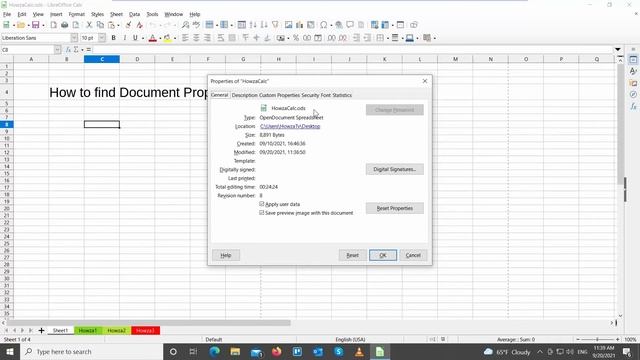Click the Clone Formatting paintbrush icon
This screenshot has width=640, height=360.
pos(128,25)
